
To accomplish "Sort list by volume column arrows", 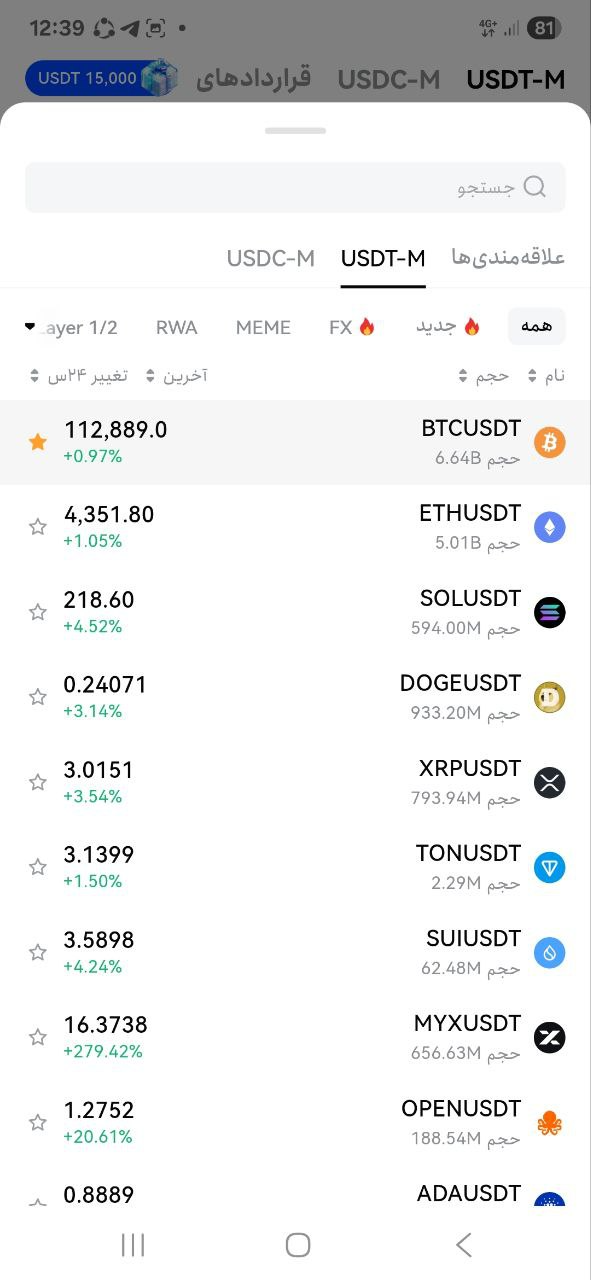I will click(485, 376).
